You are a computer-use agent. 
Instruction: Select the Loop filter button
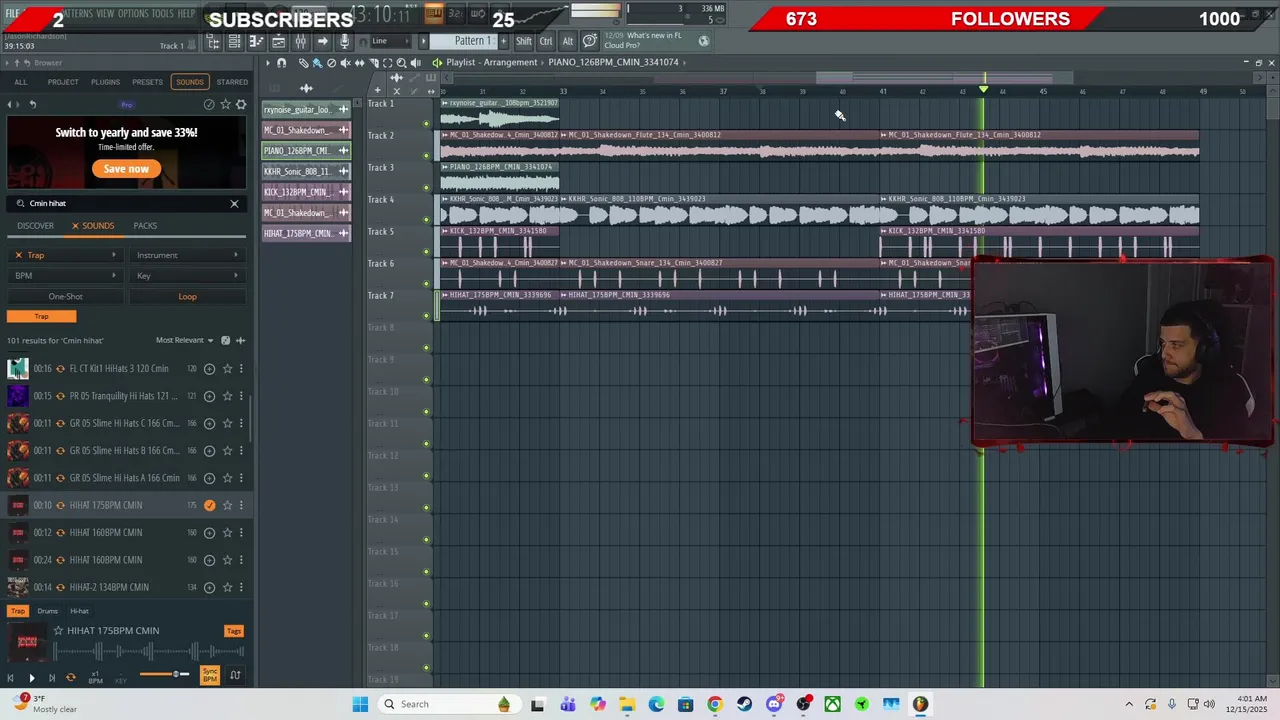187,297
